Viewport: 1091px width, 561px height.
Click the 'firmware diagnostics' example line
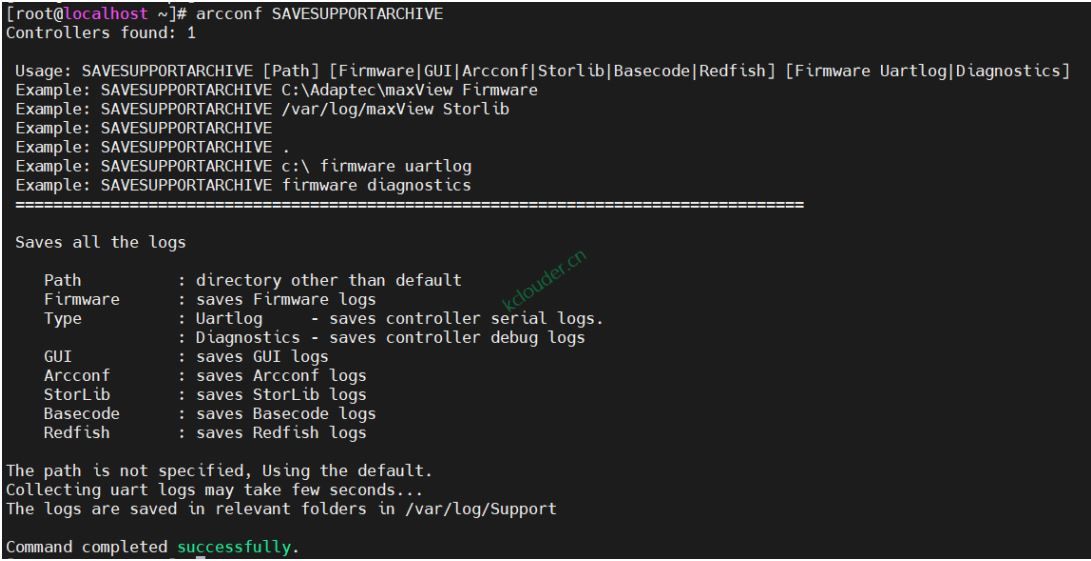(x=244, y=185)
